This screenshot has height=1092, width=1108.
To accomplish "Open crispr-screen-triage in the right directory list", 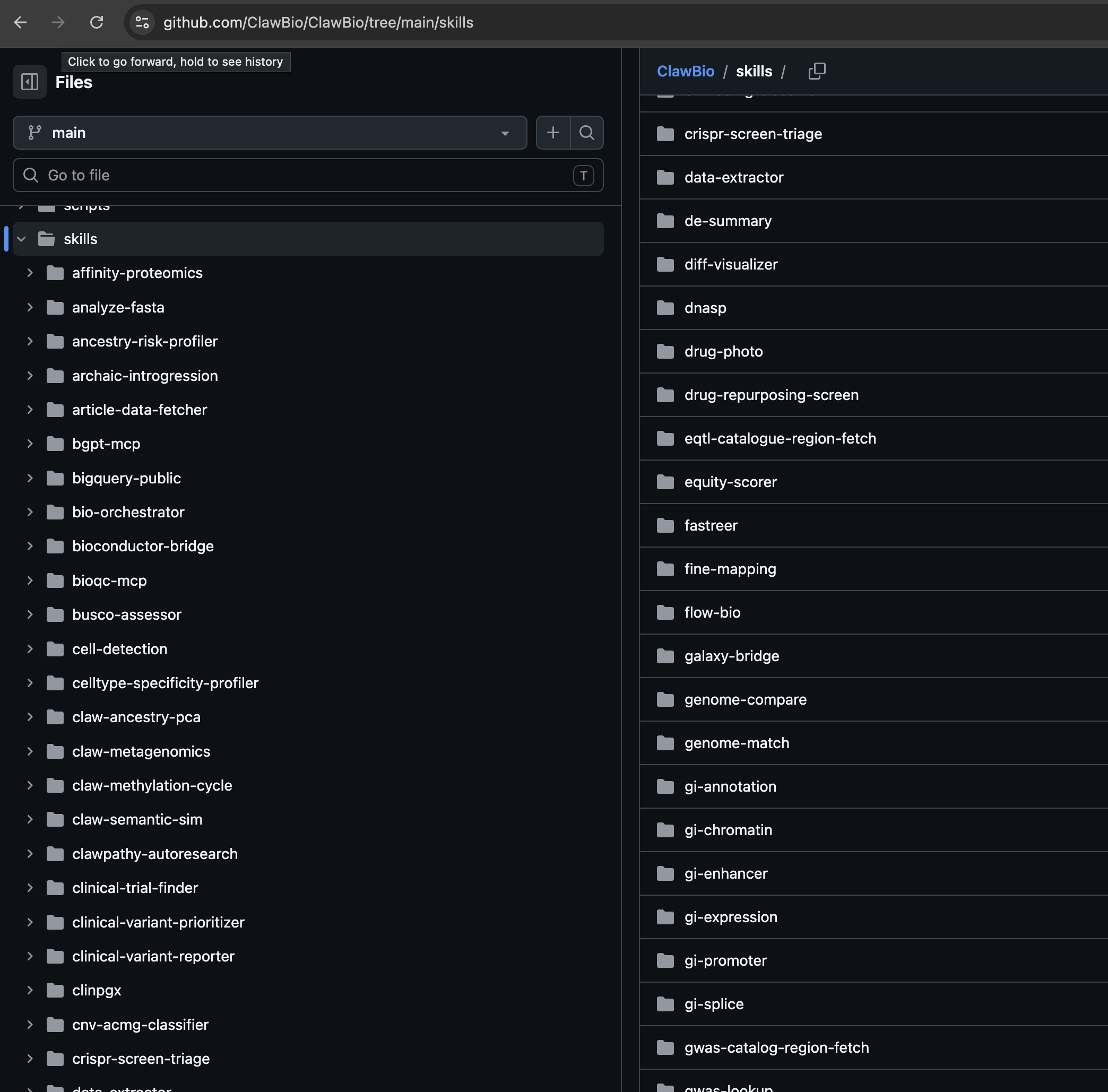I will click(x=753, y=134).
